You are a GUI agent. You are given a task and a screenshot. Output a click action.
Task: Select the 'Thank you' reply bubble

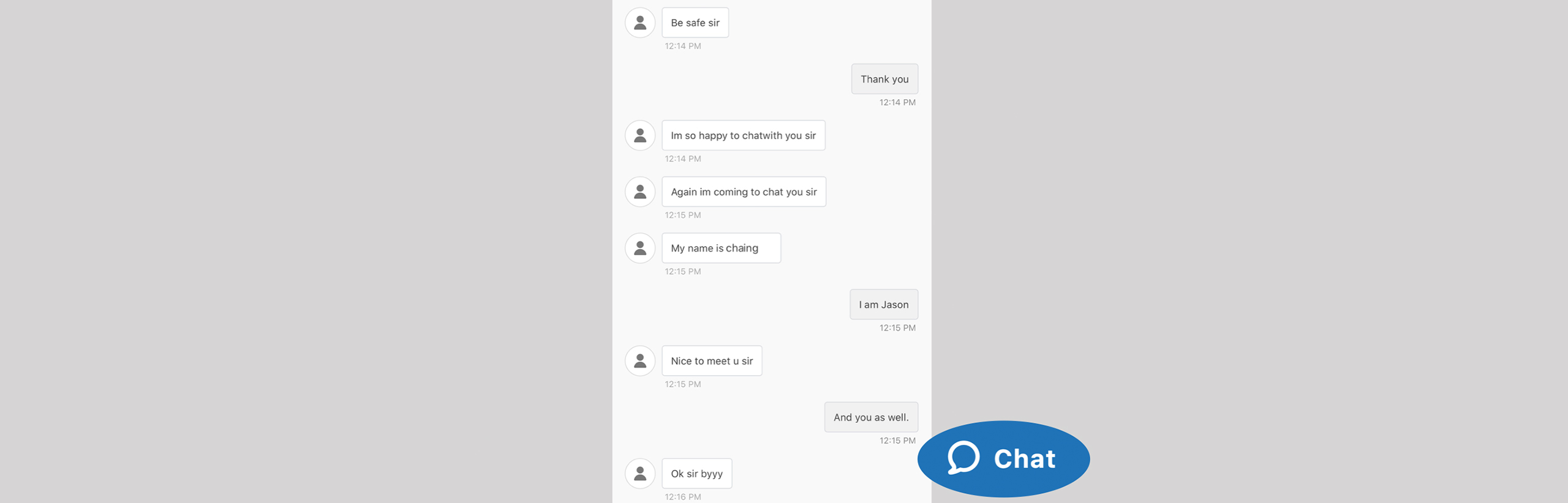(x=884, y=79)
